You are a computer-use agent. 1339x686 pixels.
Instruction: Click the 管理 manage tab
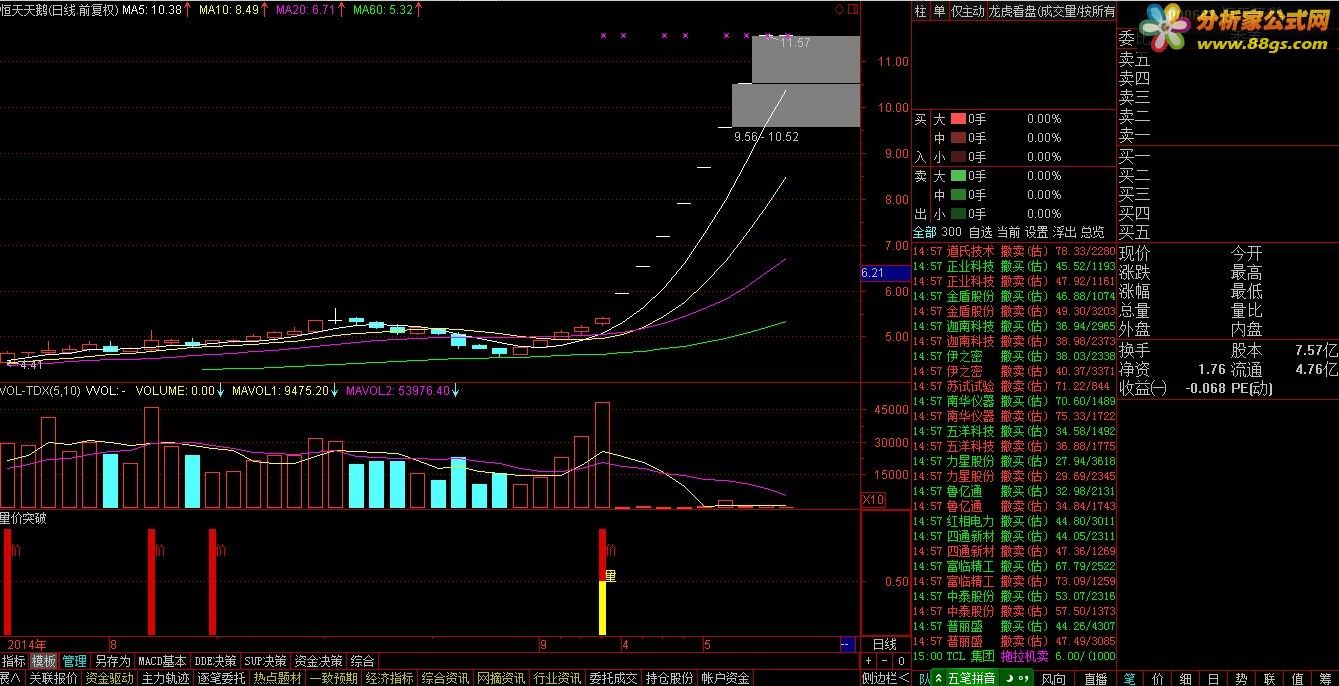tap(75, 661)
